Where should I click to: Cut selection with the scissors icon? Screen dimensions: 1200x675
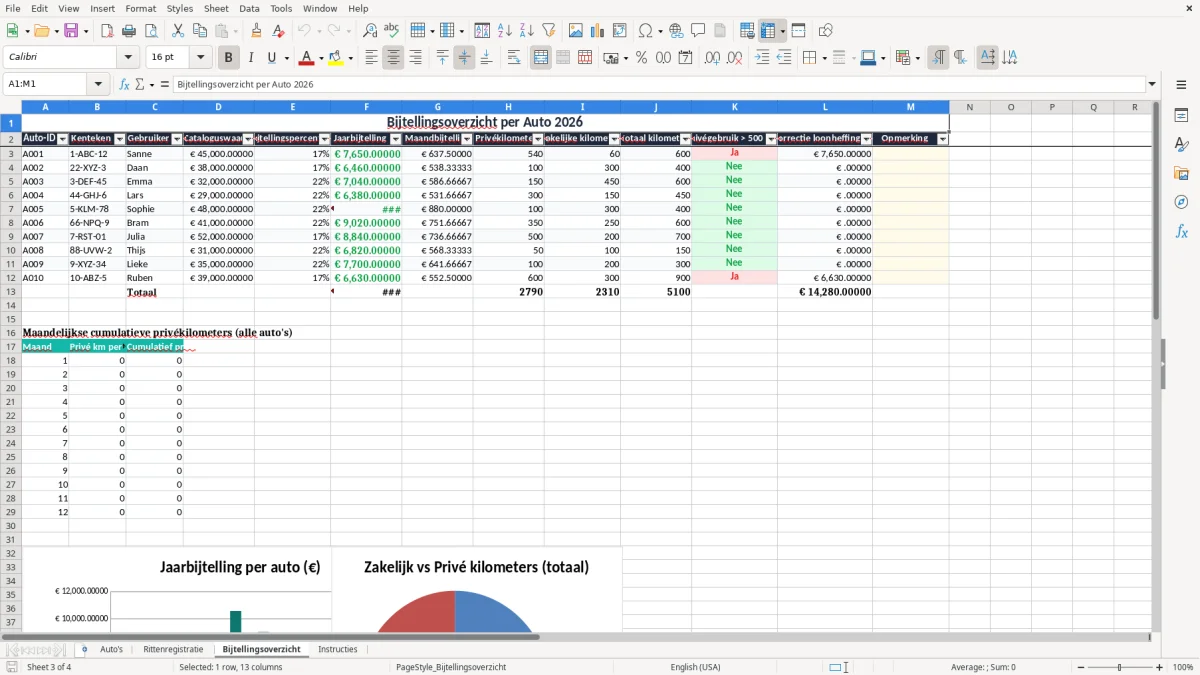177,31
